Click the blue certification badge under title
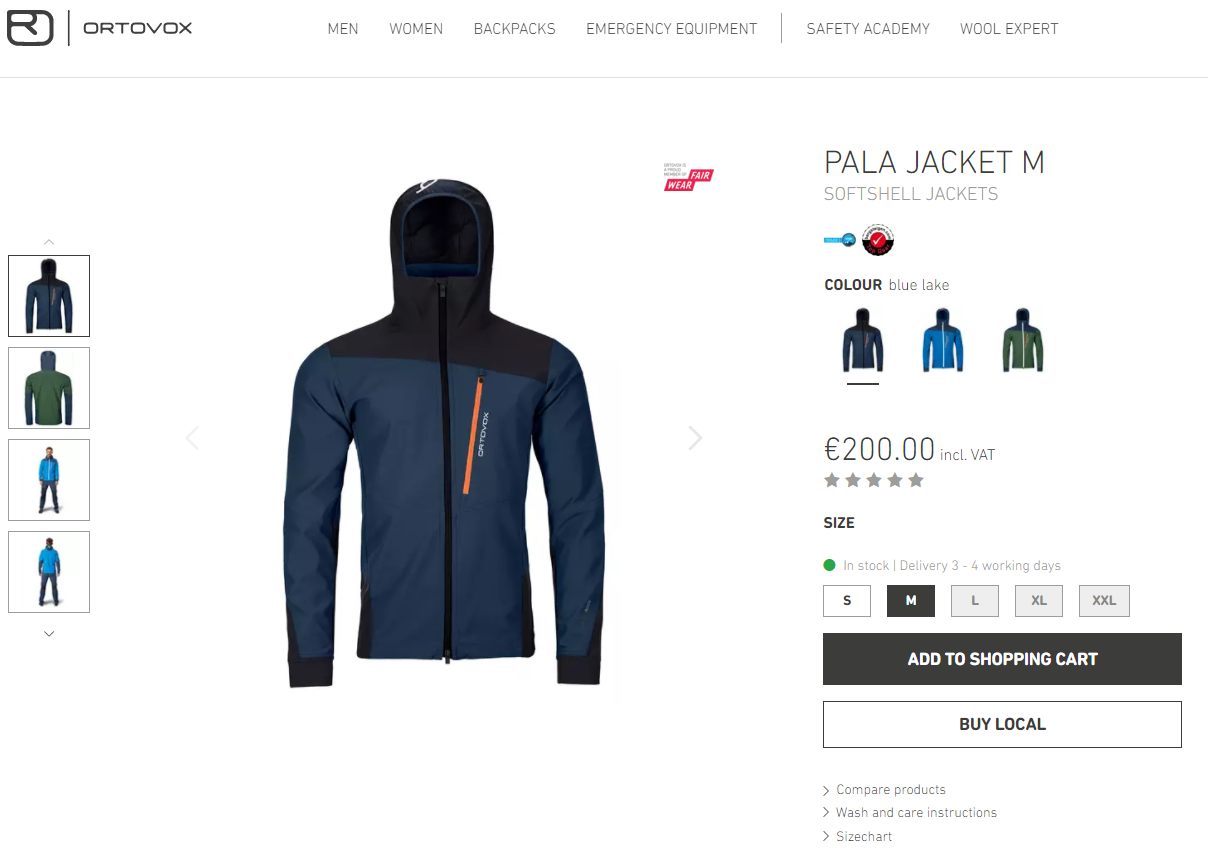Screen dimensions: 1208x868 840,240
